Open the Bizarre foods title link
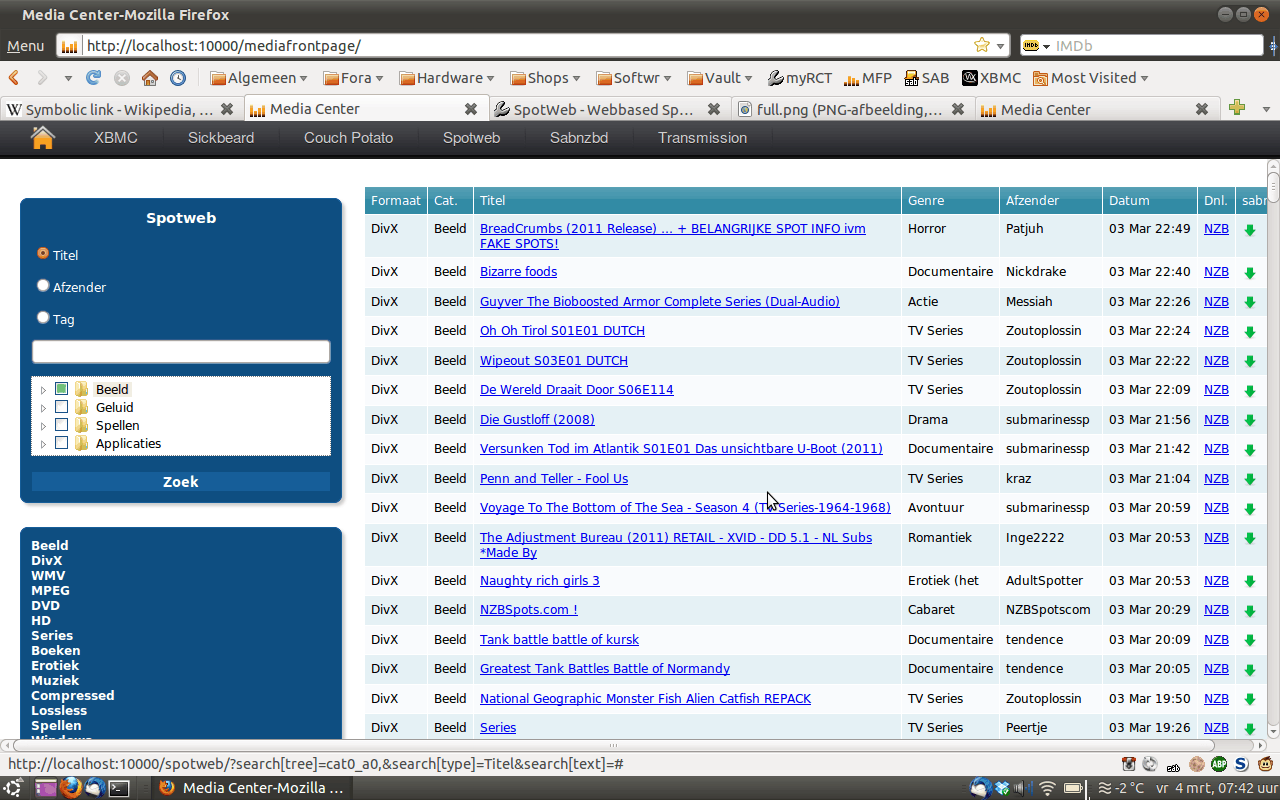 [518, 272]
